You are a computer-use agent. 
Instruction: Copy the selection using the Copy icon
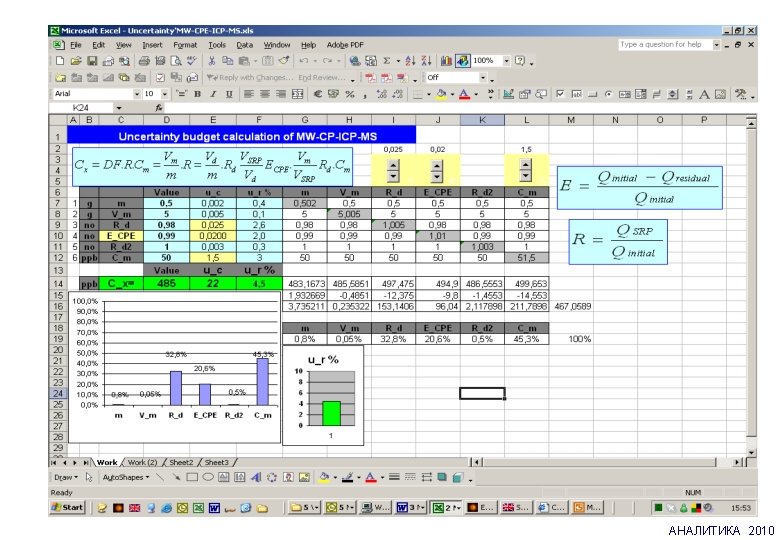click(x=228, y=61)
